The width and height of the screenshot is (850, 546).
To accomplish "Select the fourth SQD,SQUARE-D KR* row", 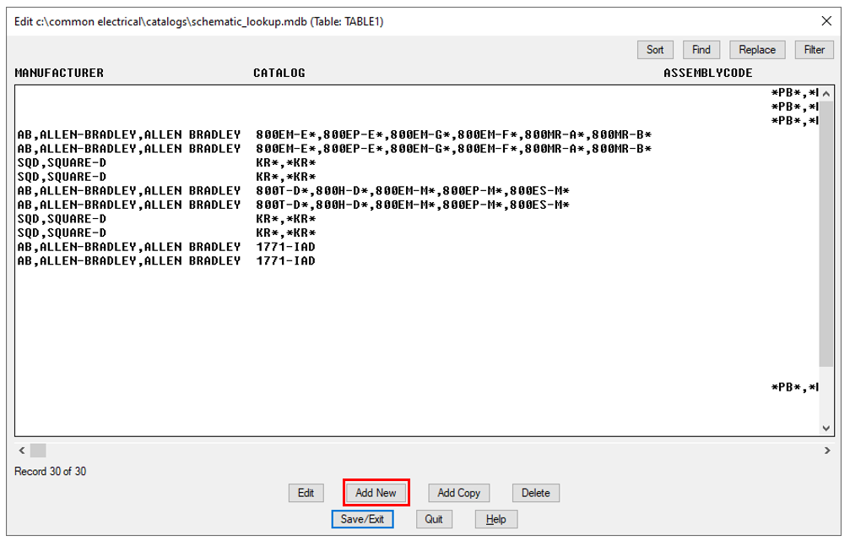I will (x=416, y=233).
